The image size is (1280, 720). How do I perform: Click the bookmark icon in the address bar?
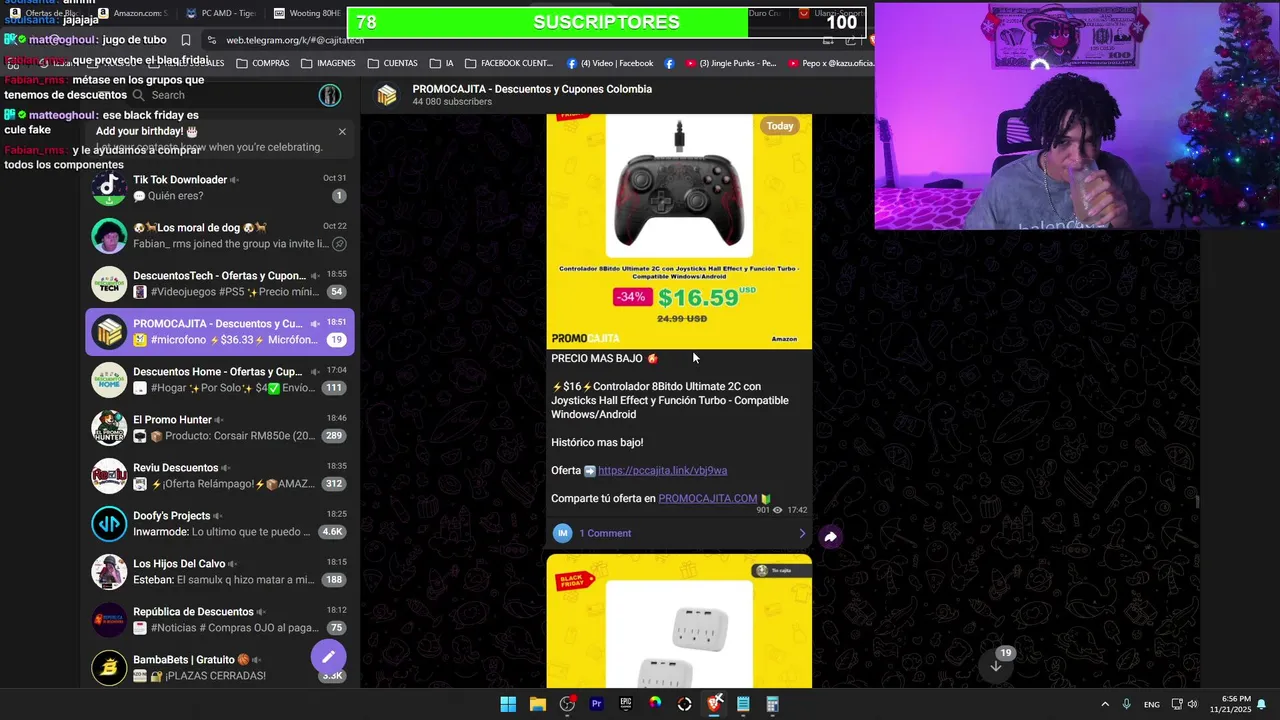(x=186, y=40)
